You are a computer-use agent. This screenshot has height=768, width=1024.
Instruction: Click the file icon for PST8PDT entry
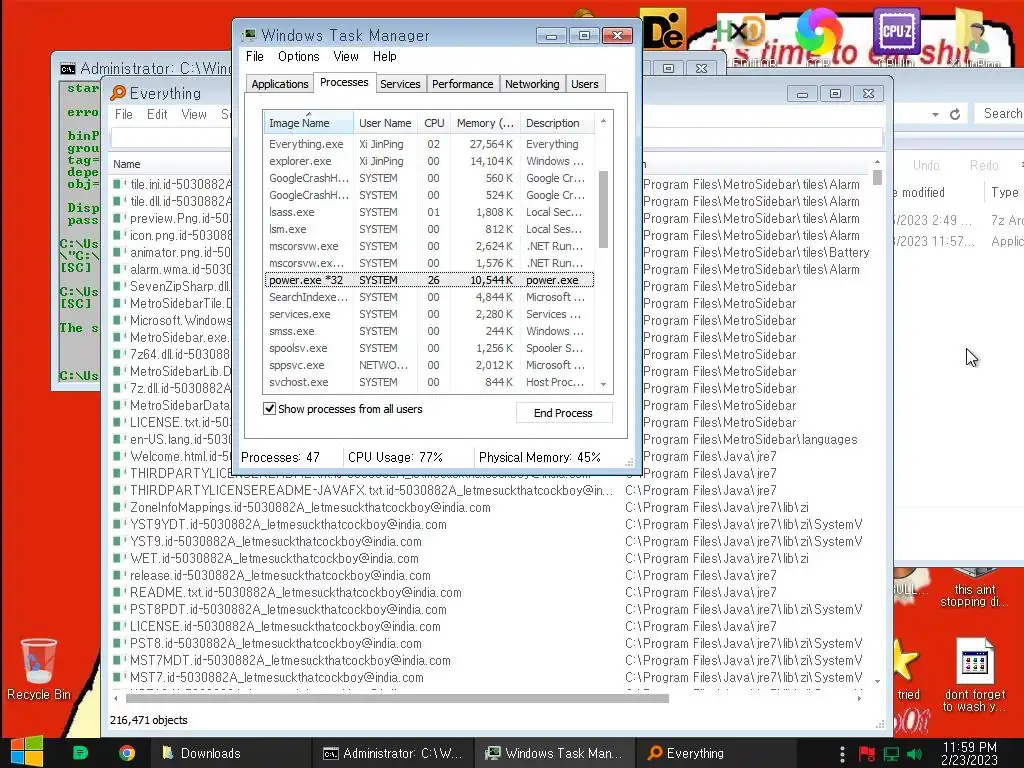click(x=119, y=609)
